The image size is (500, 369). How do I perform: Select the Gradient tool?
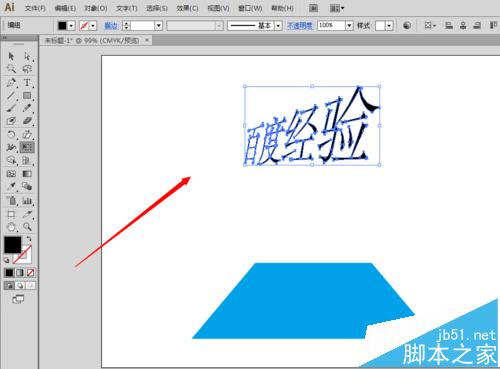(27, 174)
